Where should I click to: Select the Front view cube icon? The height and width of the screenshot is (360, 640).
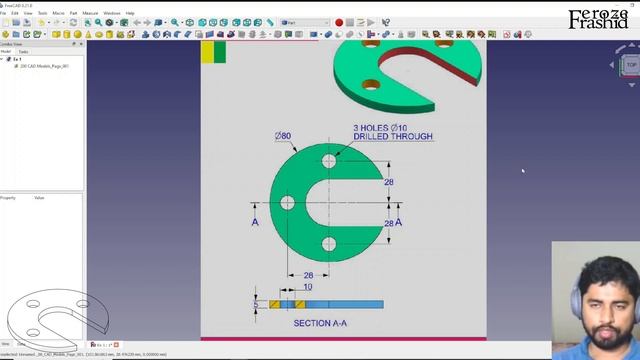coord(202,22)
